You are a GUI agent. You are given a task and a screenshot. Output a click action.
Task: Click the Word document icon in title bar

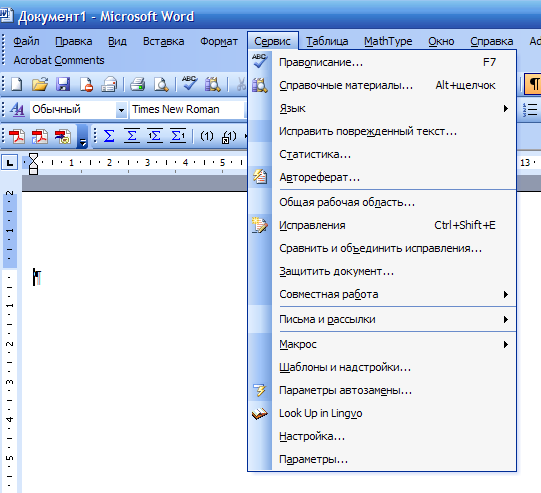click(6, 16)
